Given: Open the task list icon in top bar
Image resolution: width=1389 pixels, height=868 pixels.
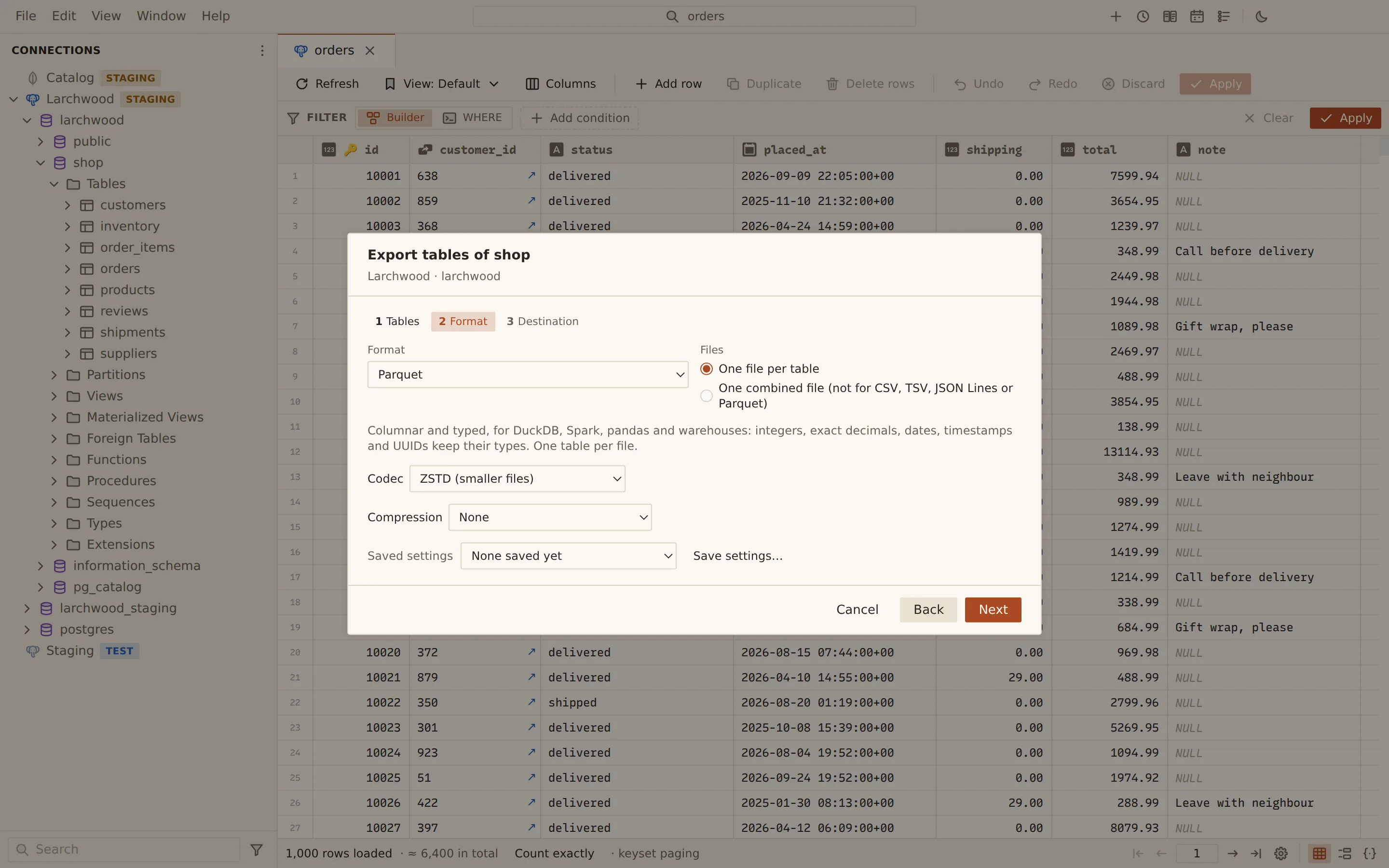Looking at the screenshot, I should pyautogui.click(x=1224, y=17).
